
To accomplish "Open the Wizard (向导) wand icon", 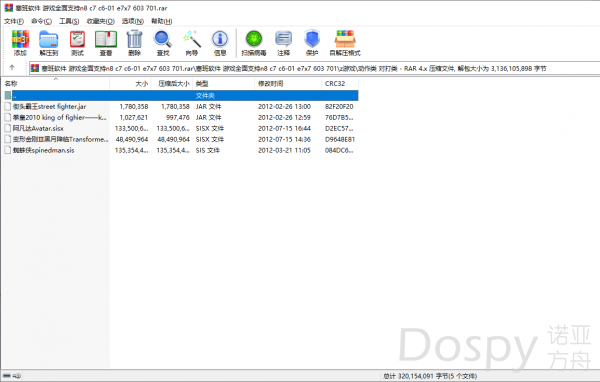I will point(192,43).
